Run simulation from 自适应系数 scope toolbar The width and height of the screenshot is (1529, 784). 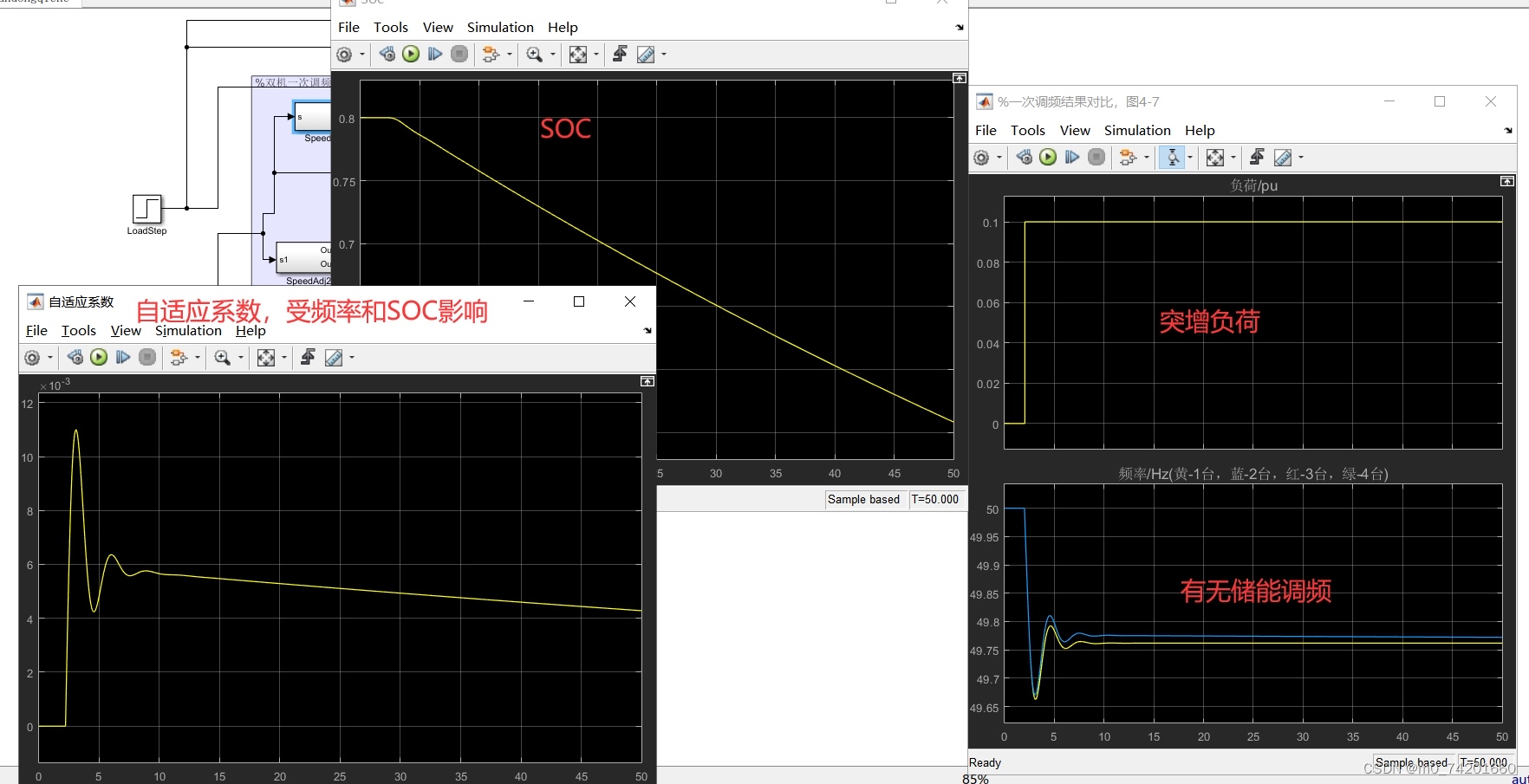(x=99, y=358)
